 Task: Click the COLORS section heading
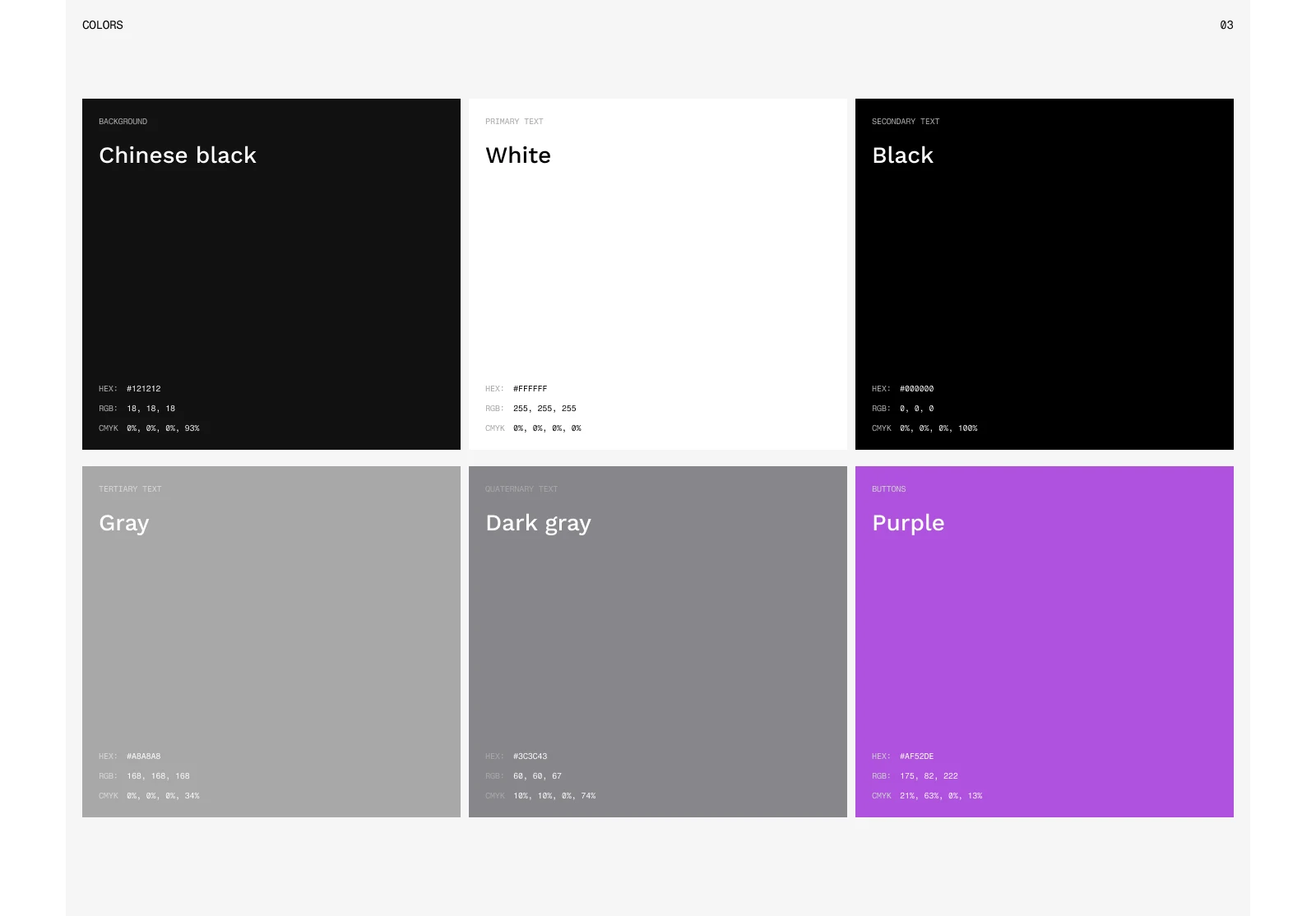coord(103,25)
